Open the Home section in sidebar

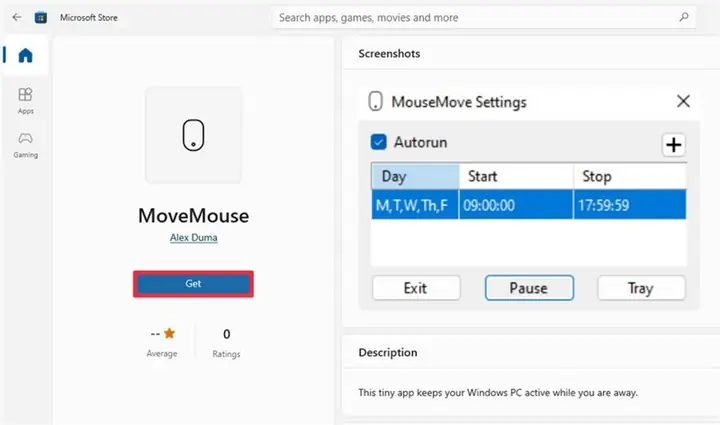[25, 56]
